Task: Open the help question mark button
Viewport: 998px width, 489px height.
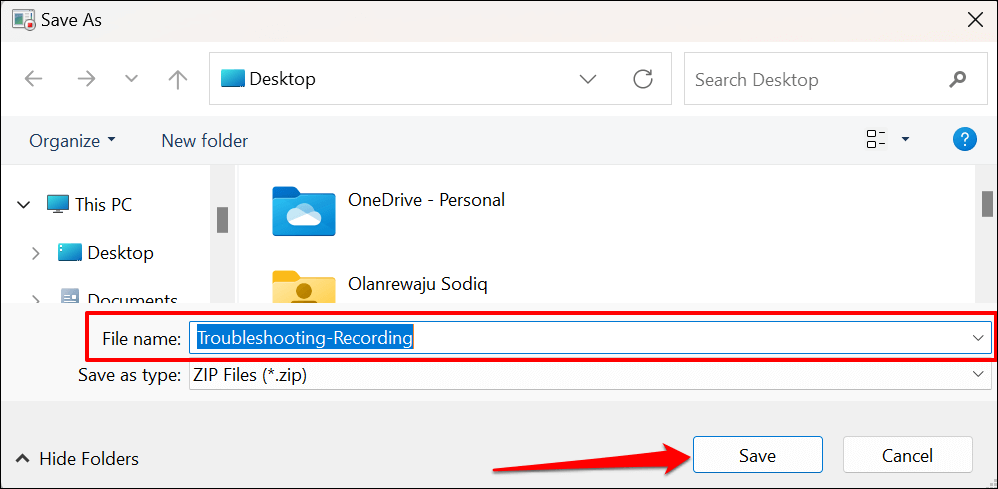Action: coord(964,140)
